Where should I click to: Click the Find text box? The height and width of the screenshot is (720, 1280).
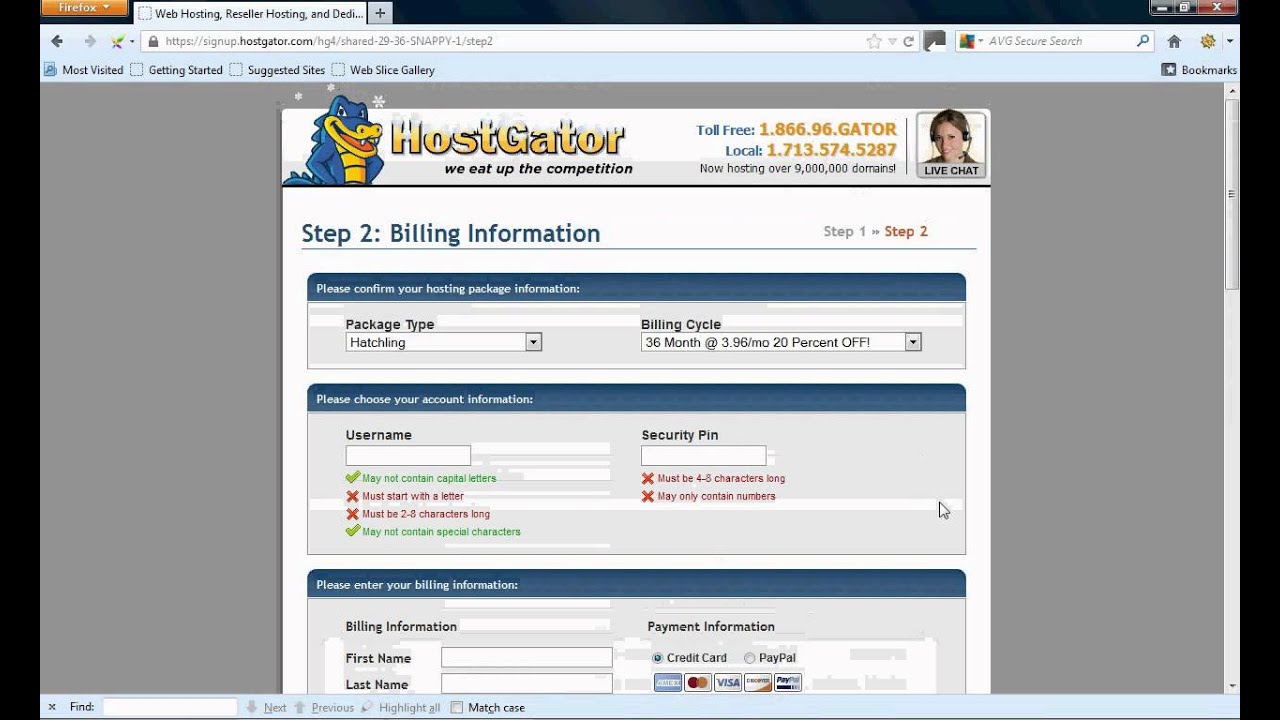(170, 707)
